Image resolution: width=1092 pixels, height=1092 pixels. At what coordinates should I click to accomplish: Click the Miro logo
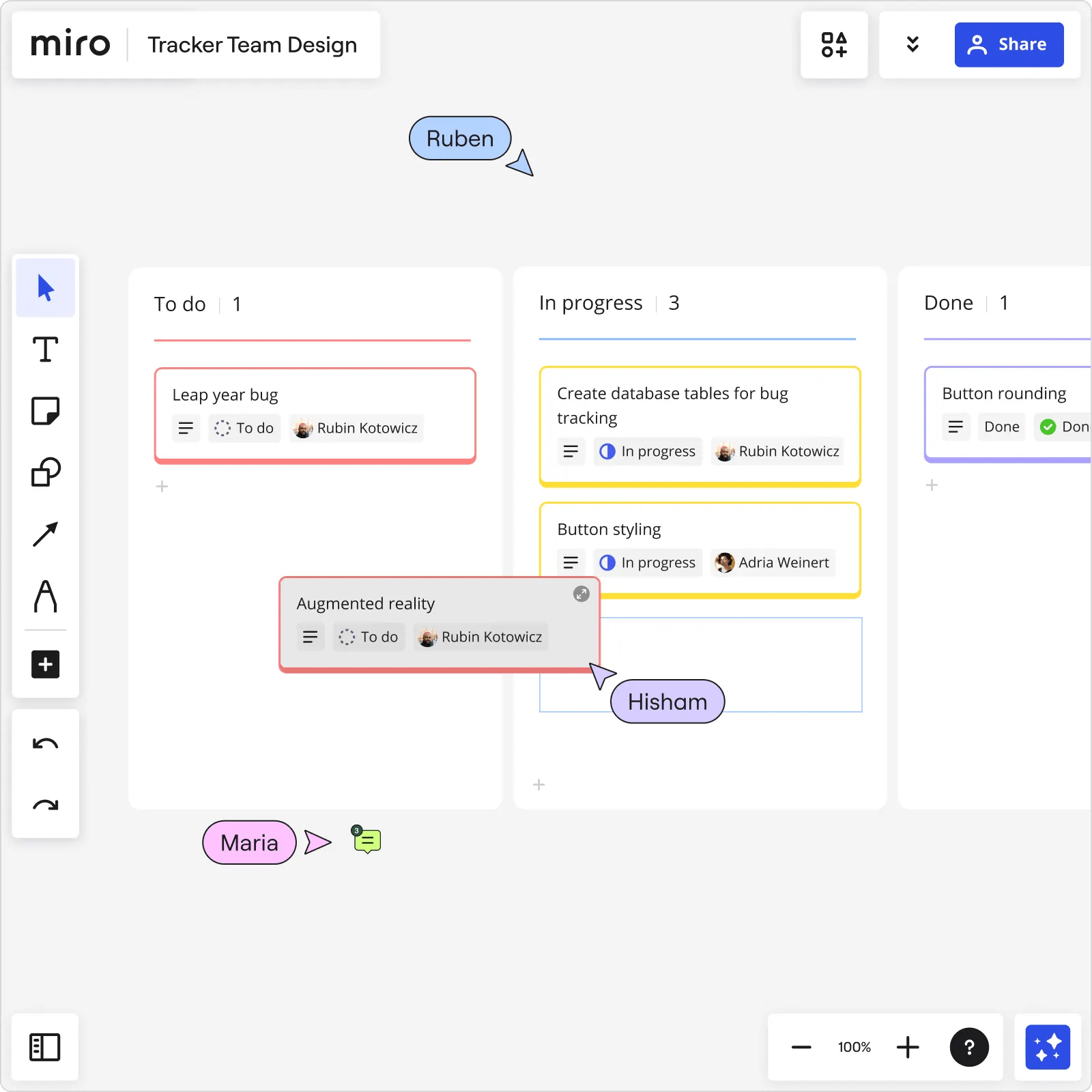pyautogui.click(x=71, y=44)
